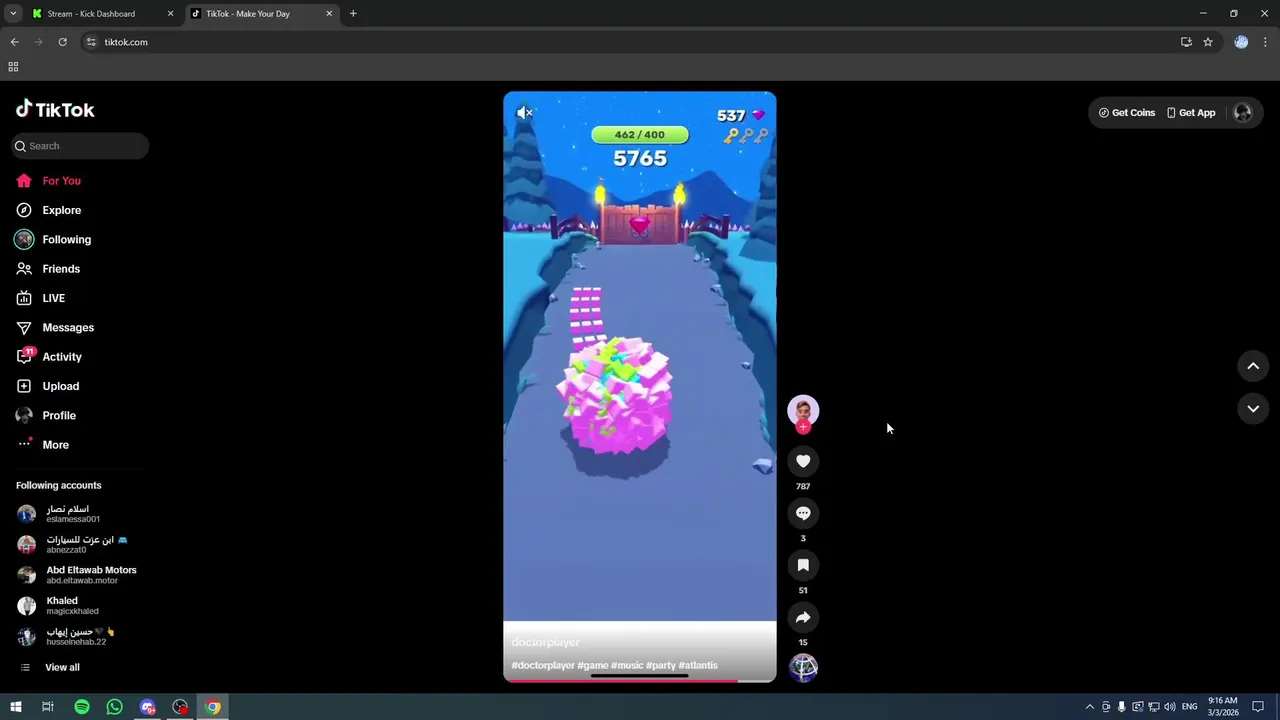The width and height of the screenshot is (1280, 720).
Task: Like the video with the heart icon
Action: click(x=803, y=461)
